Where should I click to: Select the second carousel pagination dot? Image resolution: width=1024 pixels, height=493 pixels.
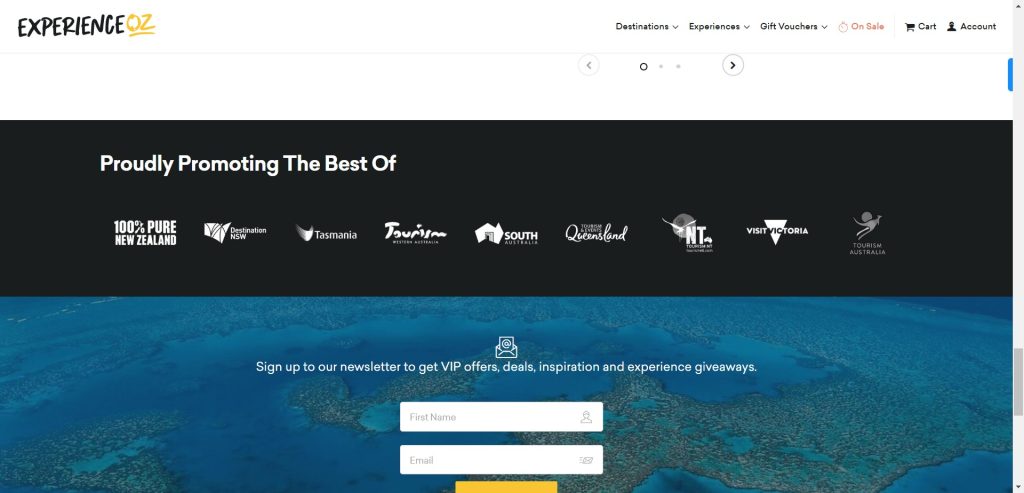pos(661,66)
